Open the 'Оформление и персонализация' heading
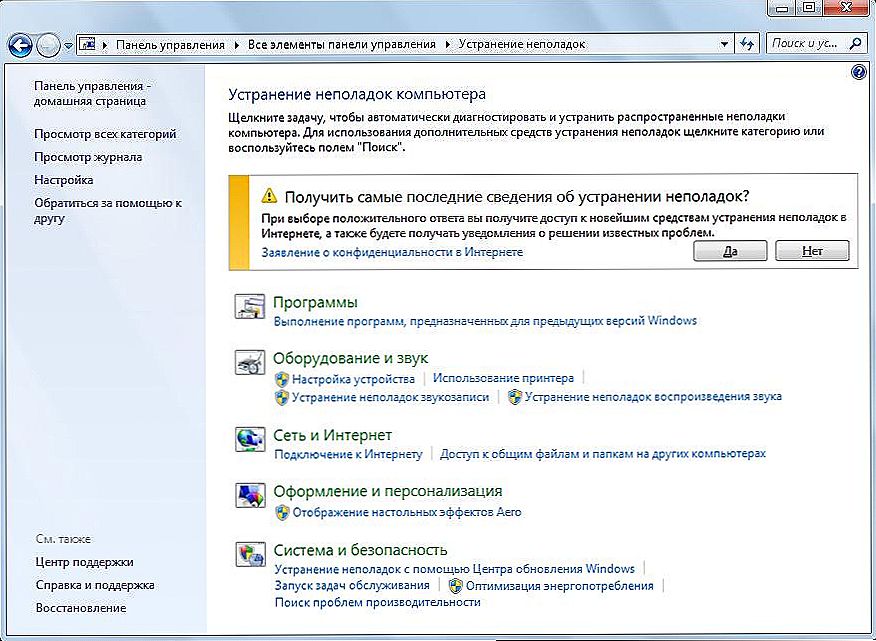Viewport: 876px width, 641px height. pos(388,491)
